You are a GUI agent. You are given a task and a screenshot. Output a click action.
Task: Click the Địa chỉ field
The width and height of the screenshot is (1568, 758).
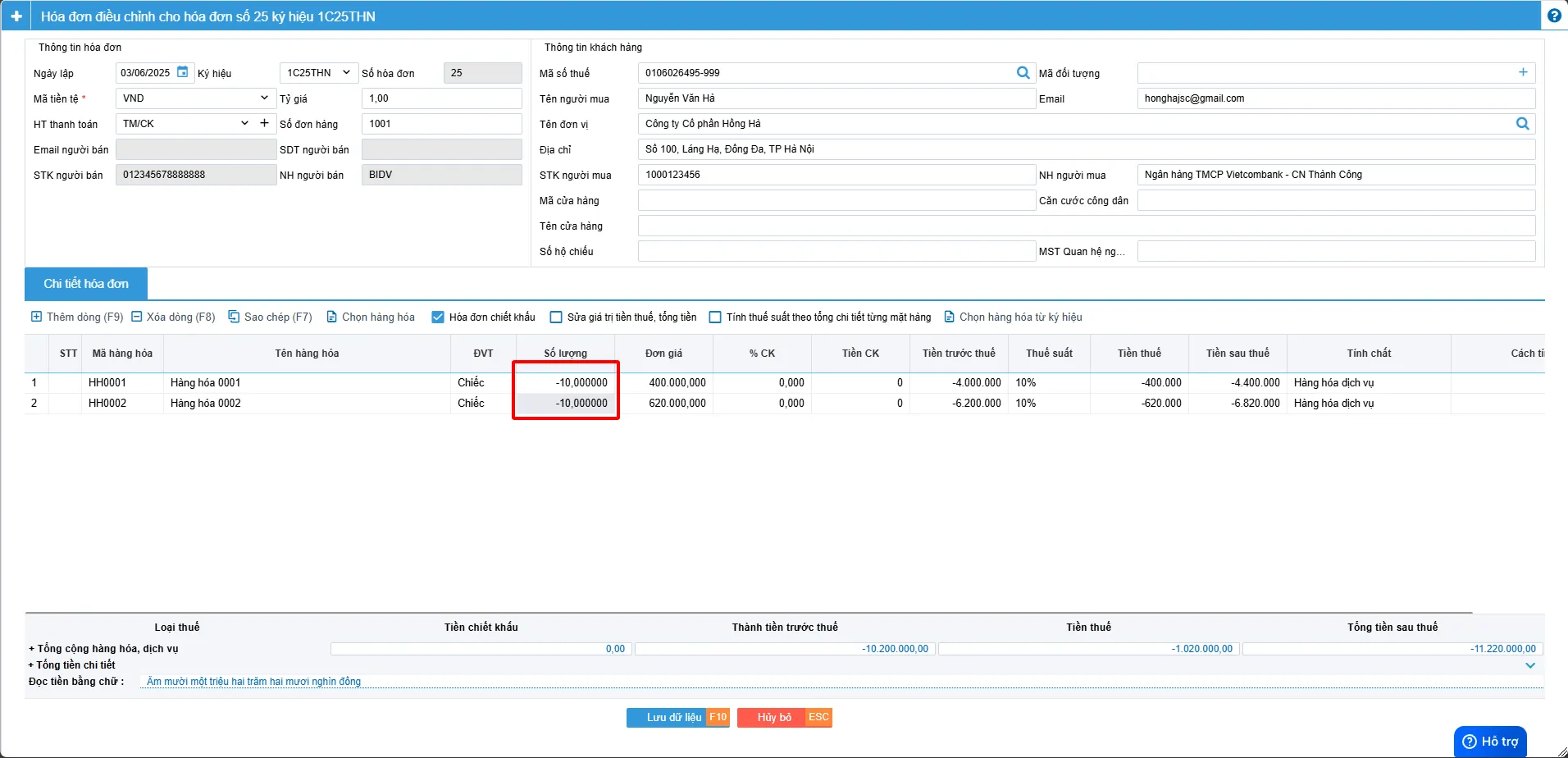pos(1087,149)
